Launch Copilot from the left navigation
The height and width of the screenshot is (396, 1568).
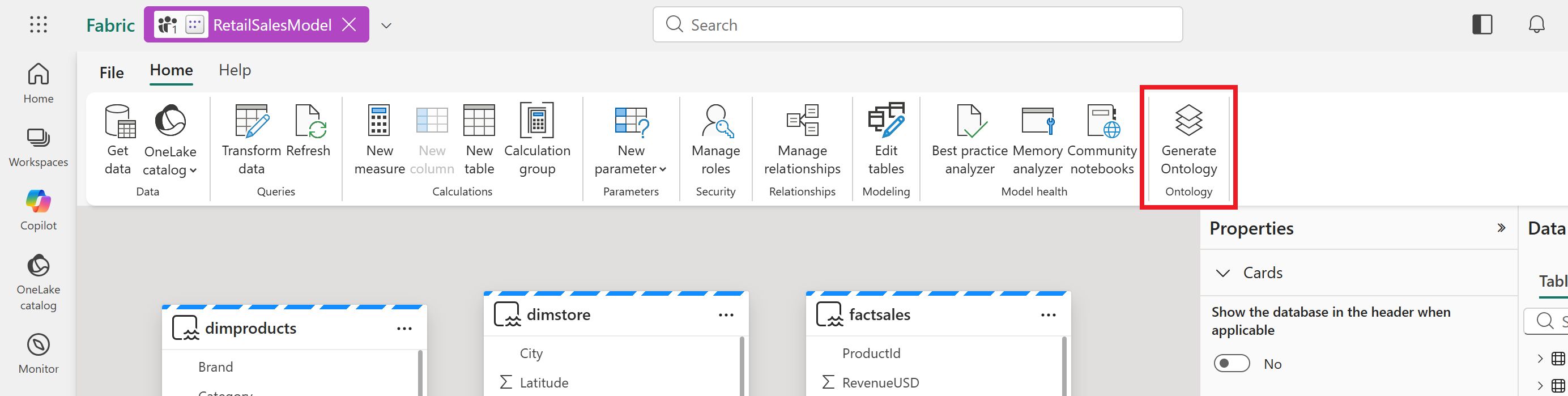point(39,211)
